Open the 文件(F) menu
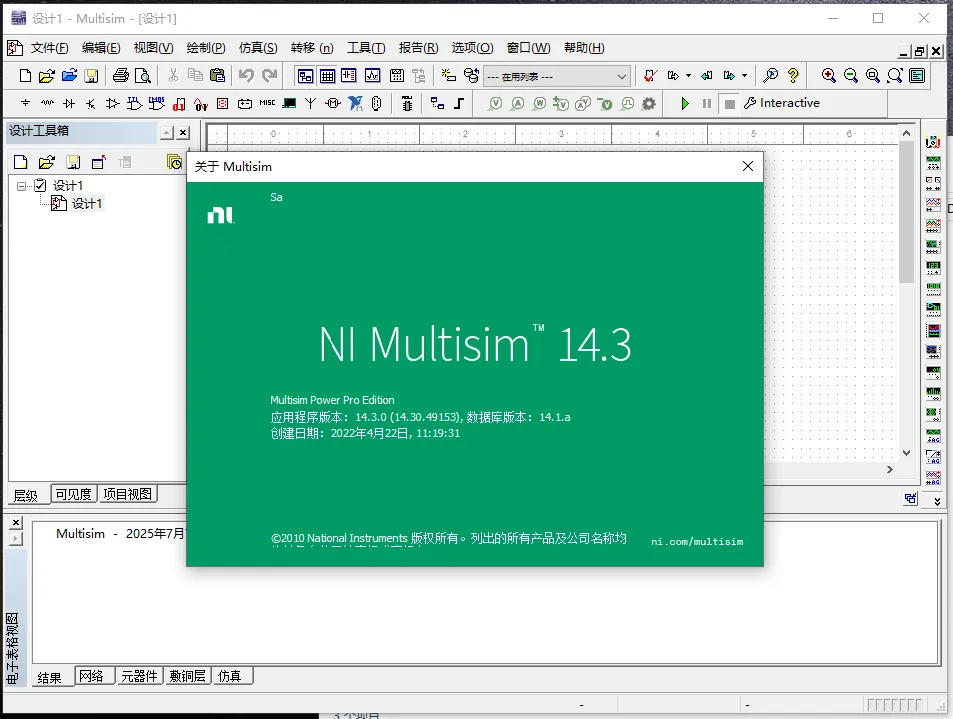The image size is (953, 719). coord(49,48)
